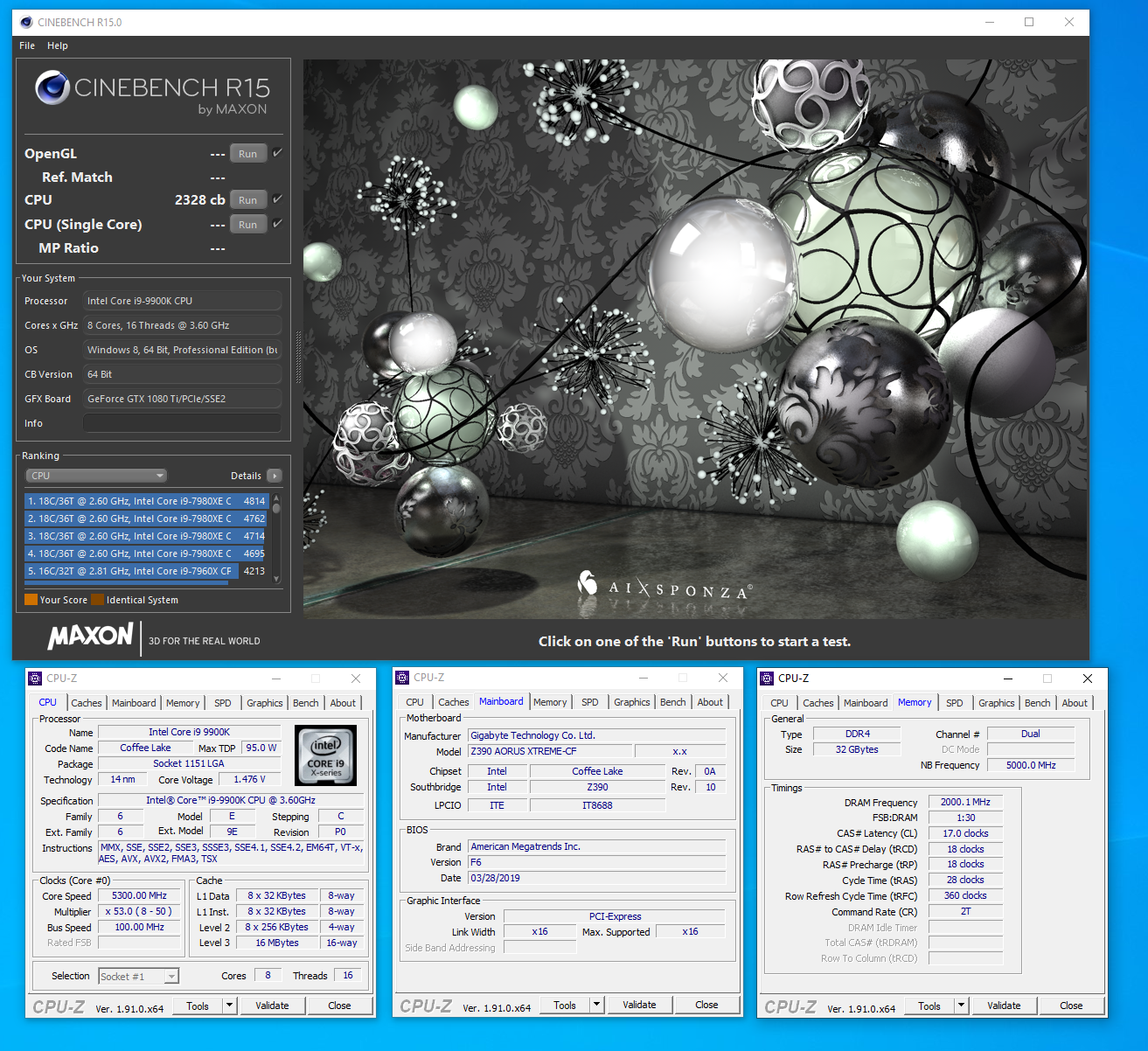Click the Cinebench title bar app icon
Screen dimensions: 1148x1051
(x=26, y=22)
